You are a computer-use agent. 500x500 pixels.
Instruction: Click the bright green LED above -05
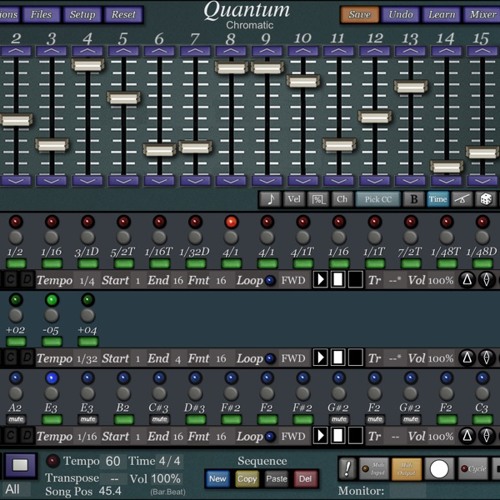pos(52,300)
